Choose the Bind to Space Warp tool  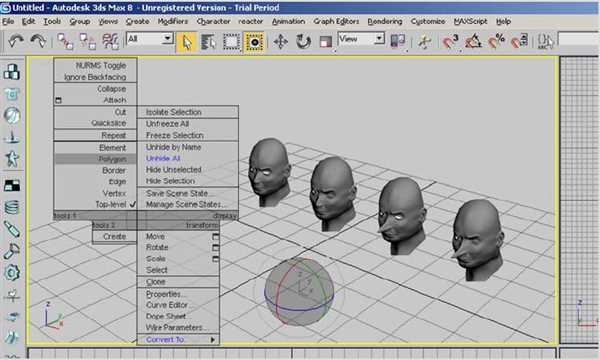pos(110,41)
